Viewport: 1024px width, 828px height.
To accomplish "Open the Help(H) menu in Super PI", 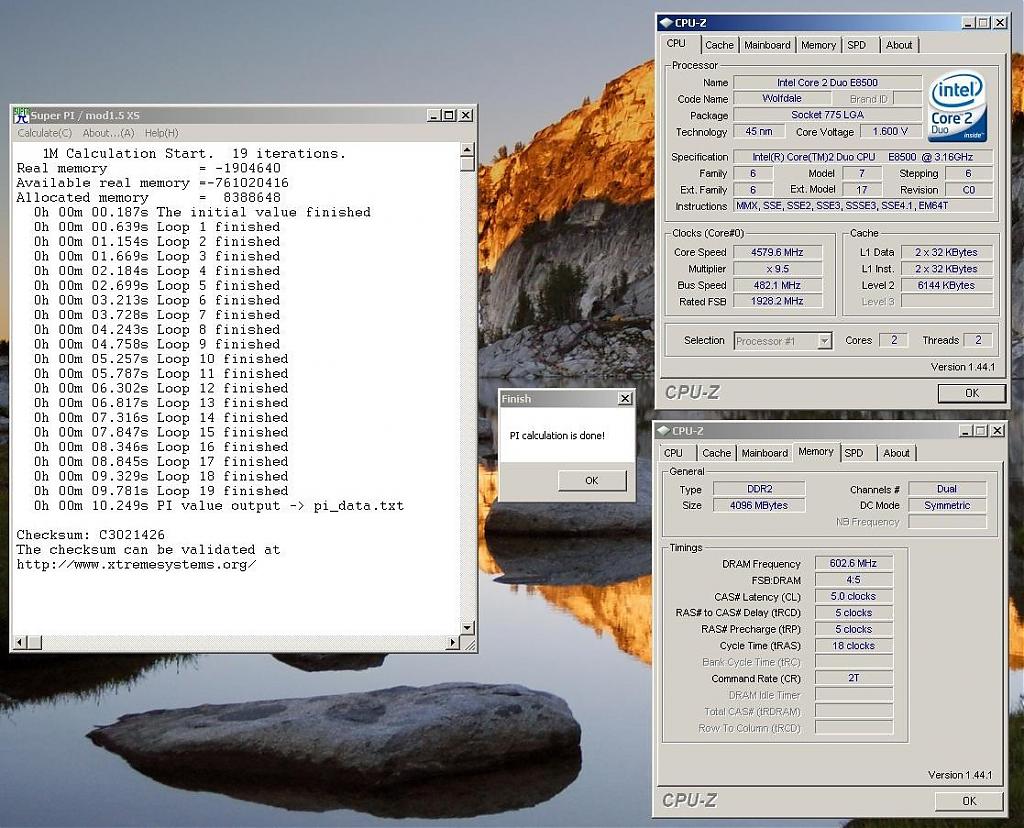I will (x=161, y=133).
